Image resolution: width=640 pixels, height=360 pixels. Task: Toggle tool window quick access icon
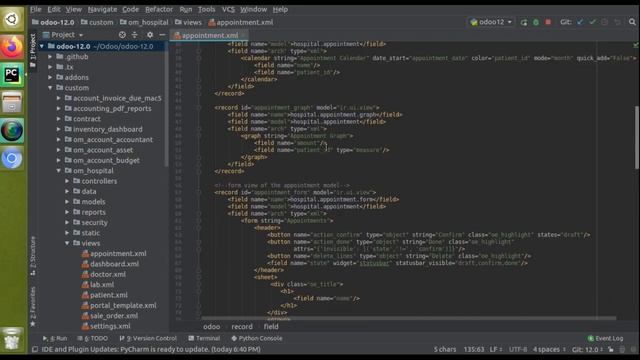point(35,349)
